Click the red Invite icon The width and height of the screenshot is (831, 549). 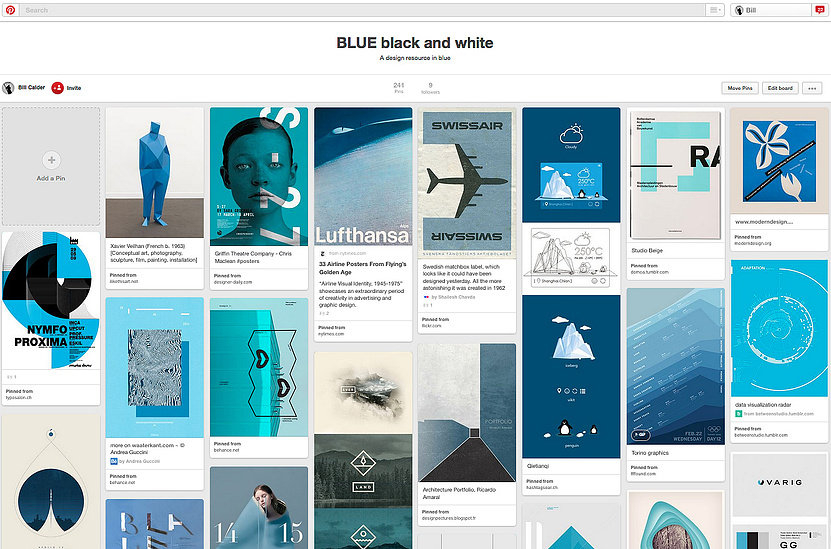57,88
